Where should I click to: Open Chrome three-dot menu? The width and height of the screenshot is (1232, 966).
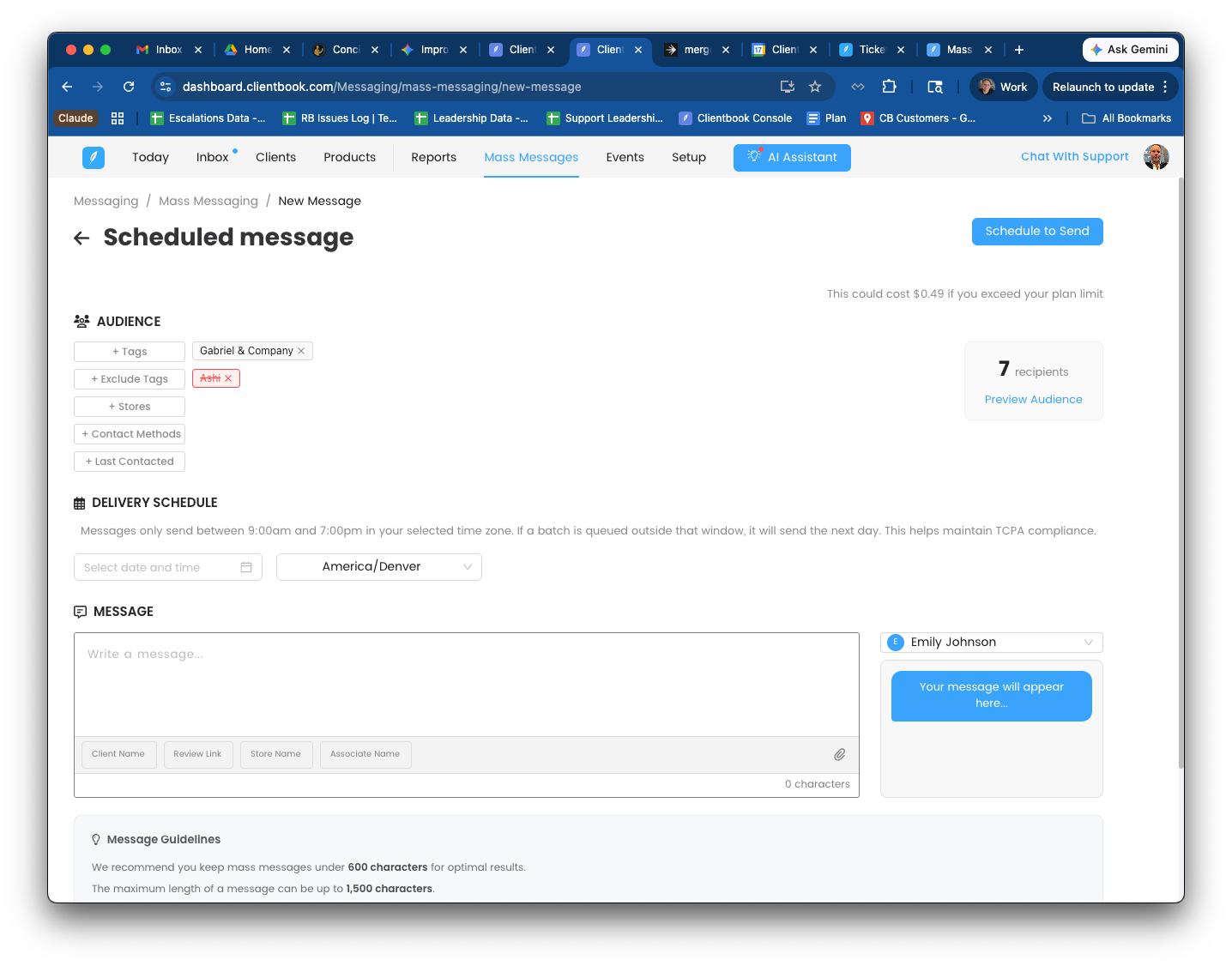click(x=1165, y=87)
